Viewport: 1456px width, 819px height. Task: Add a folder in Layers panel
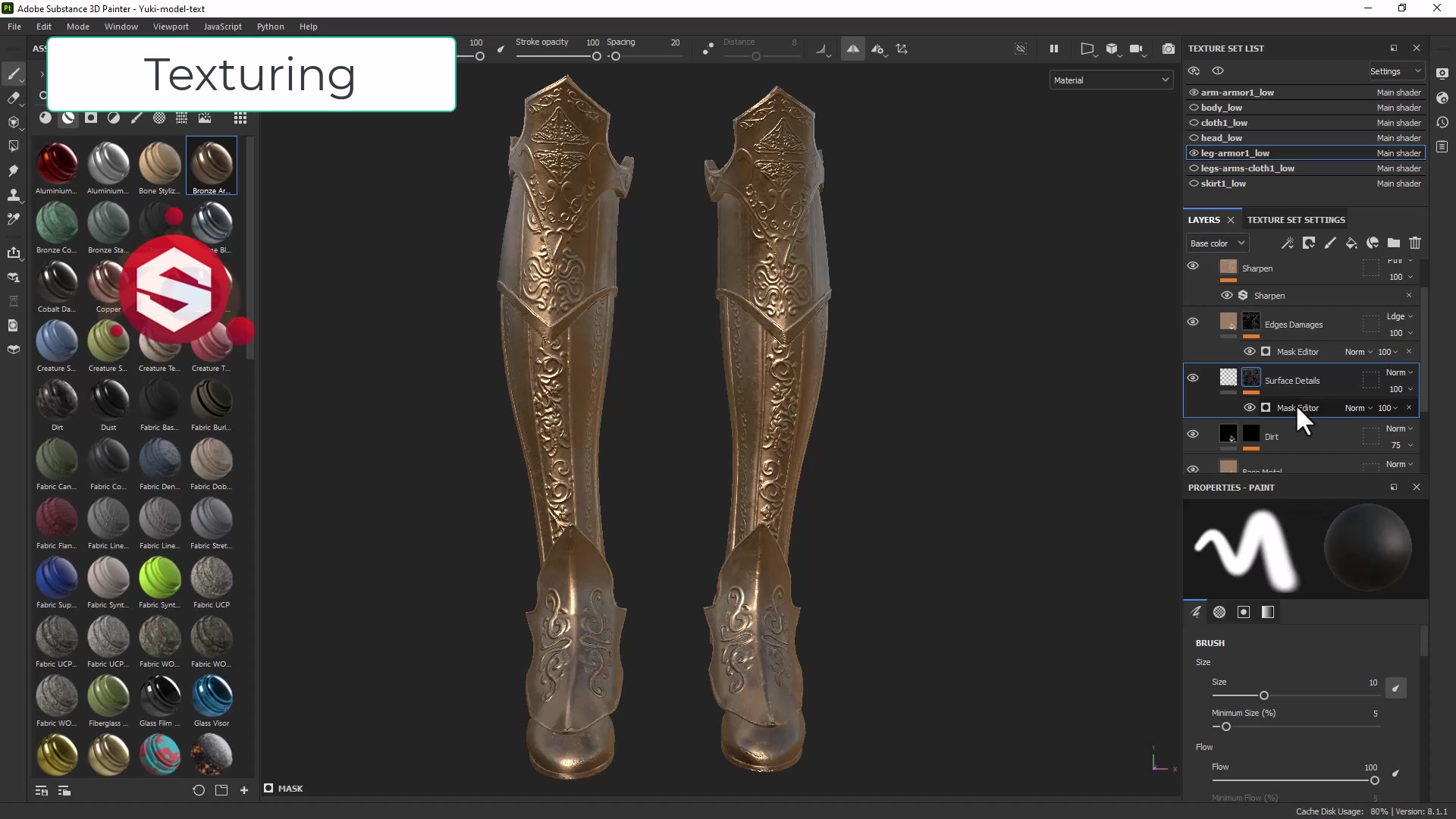tap(1394, 243)
